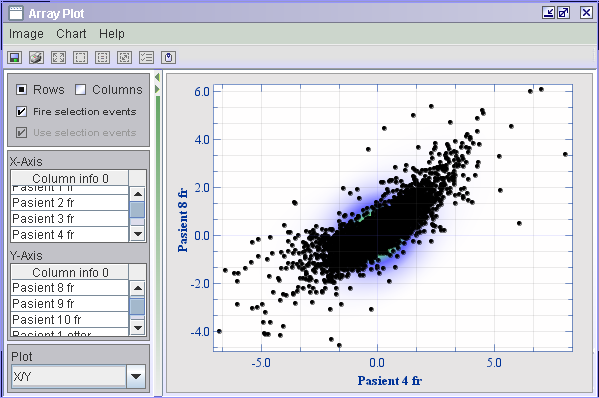
Task: Select the Rows radio option
Action: pyautogui.click(x=21, y=90)
